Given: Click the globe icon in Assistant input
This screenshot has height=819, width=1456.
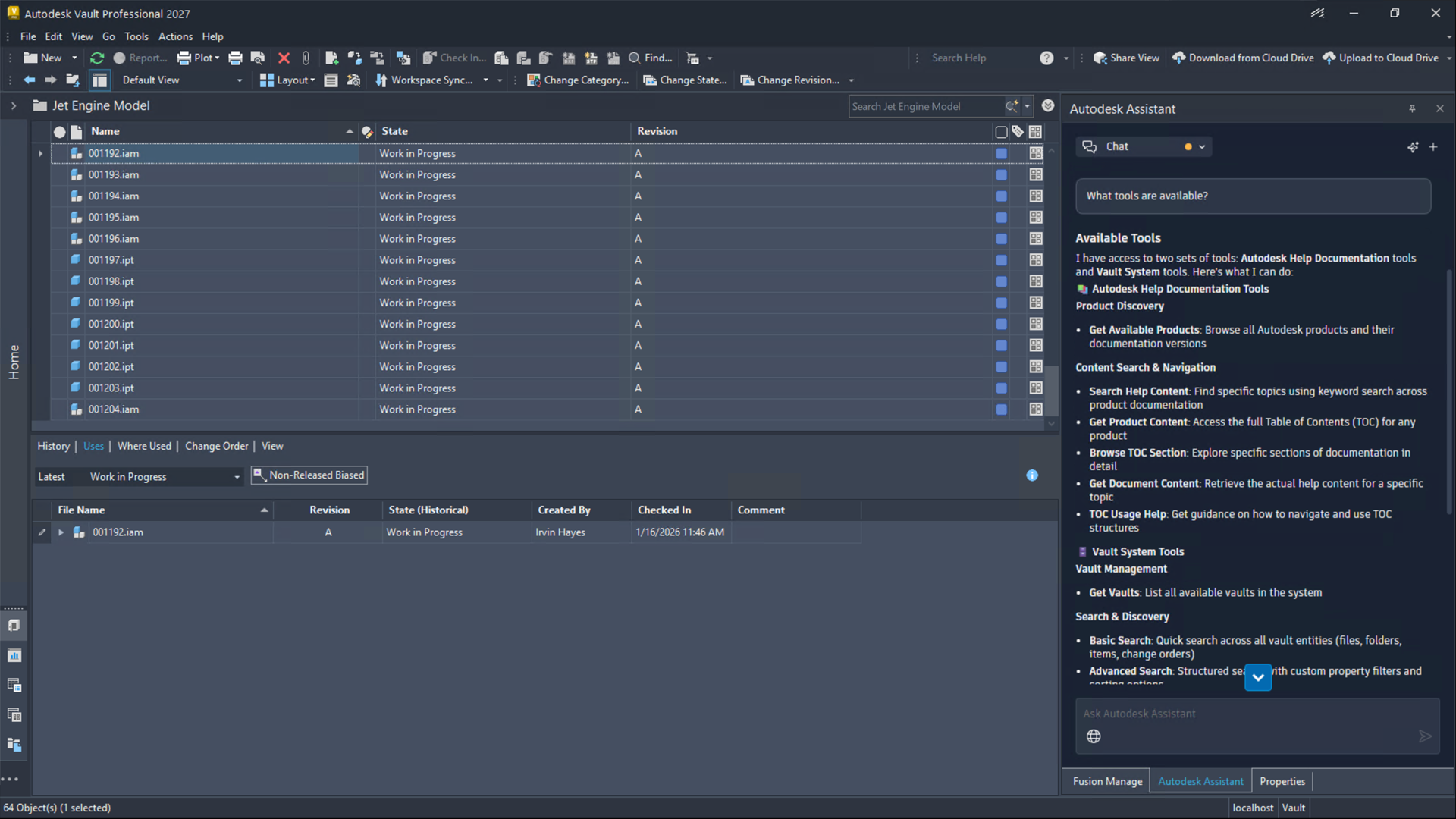Looking at the screenshot, I should [x=1094, y=736].
